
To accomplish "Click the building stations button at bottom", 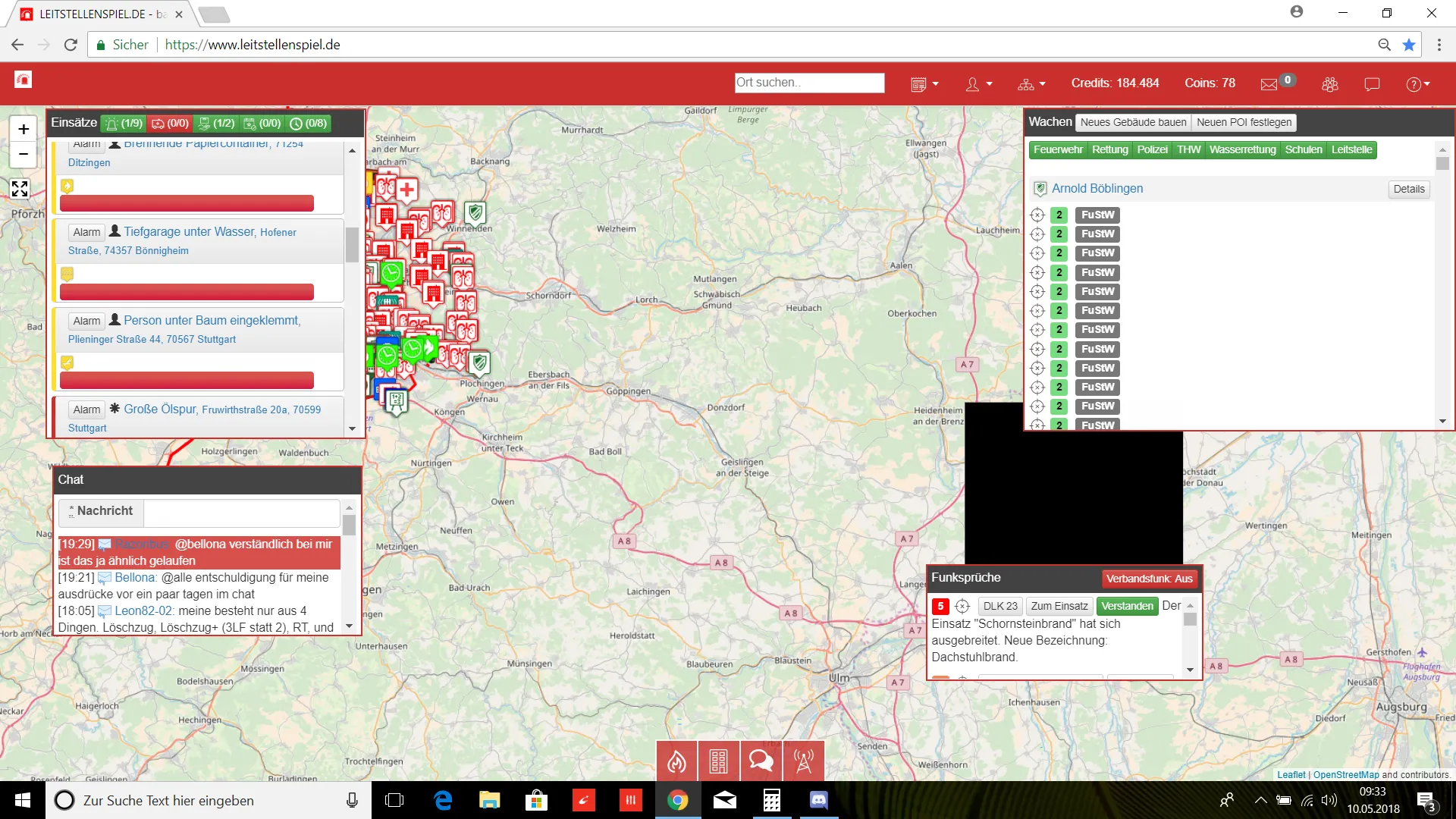I will click(x=718, y=761).
